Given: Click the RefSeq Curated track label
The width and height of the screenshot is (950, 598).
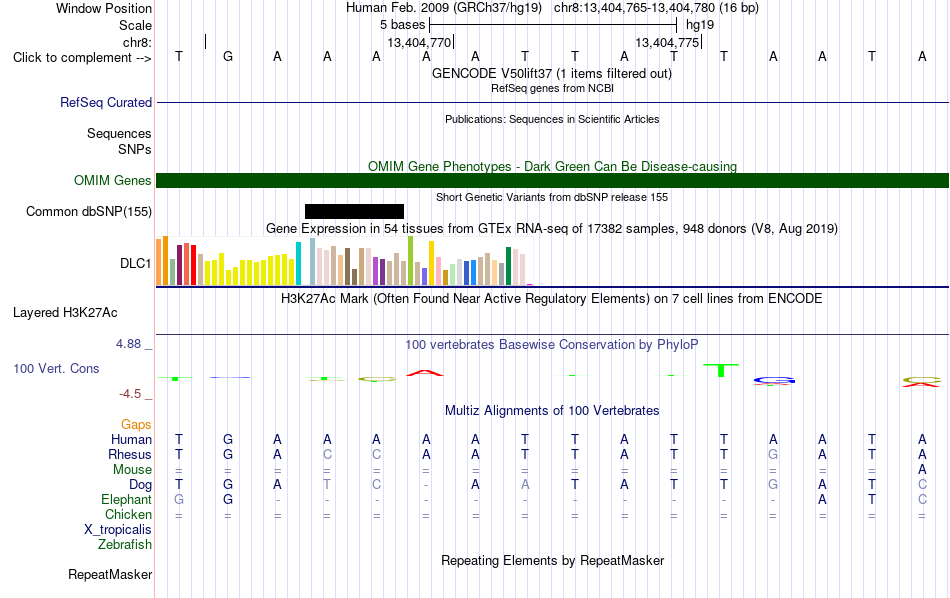Looking at the screenshot, I should click(x=105, y=102).
